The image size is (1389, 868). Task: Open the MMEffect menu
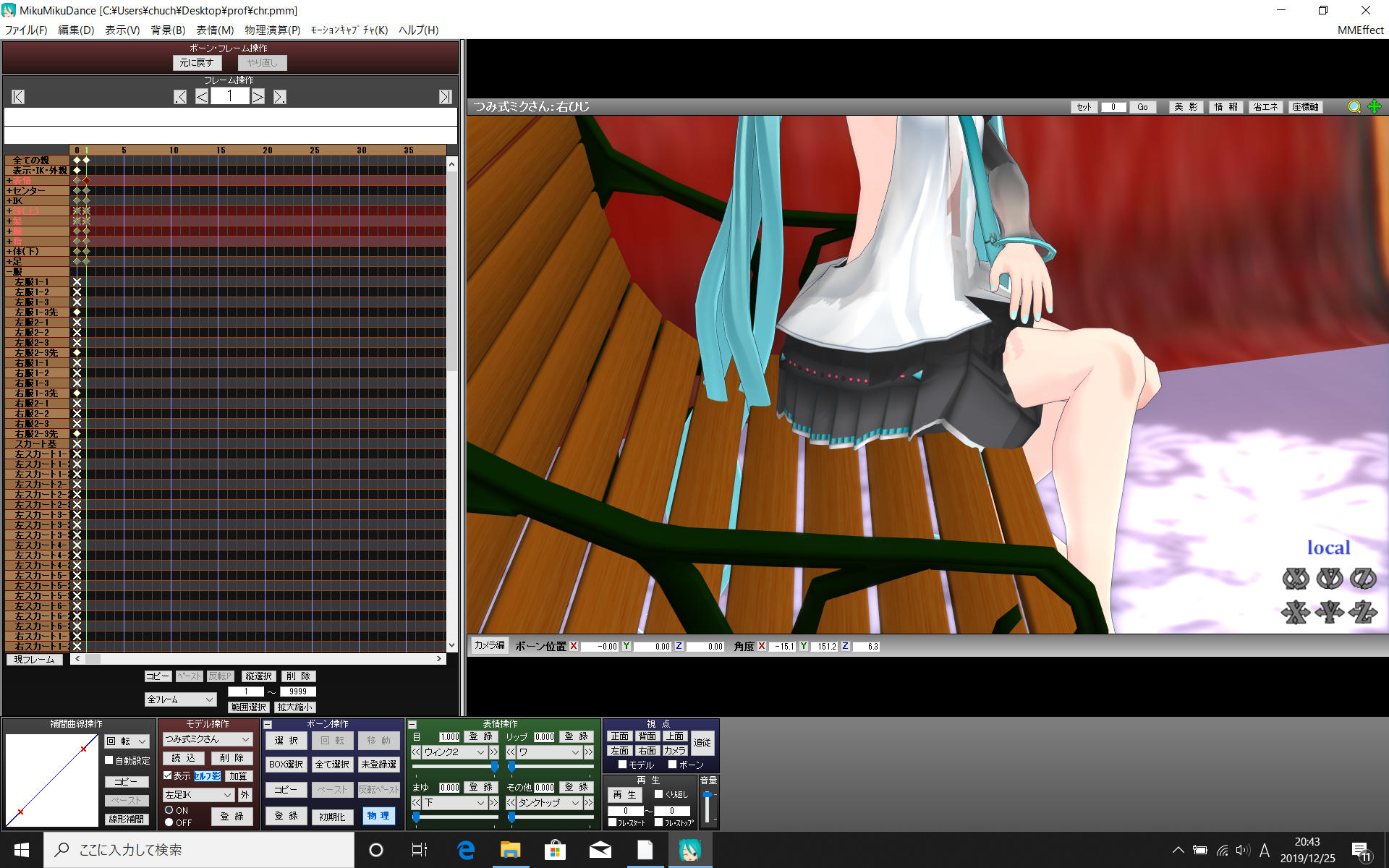coord(1360,30)
